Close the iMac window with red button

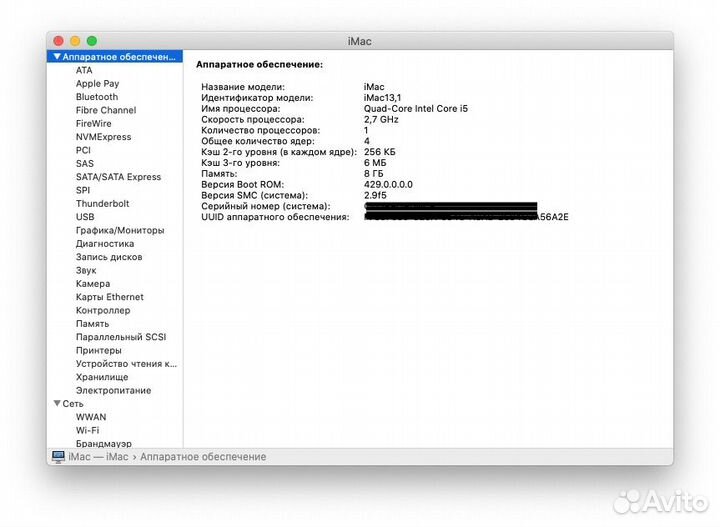point(58,41)
